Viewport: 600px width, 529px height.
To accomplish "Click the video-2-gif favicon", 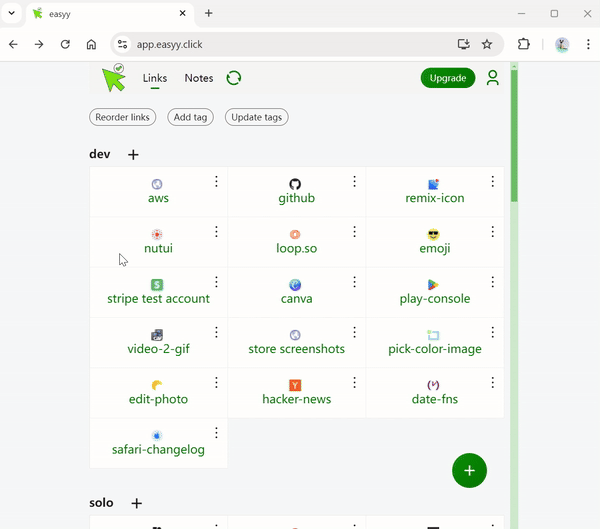I will (x=157, y=335).
